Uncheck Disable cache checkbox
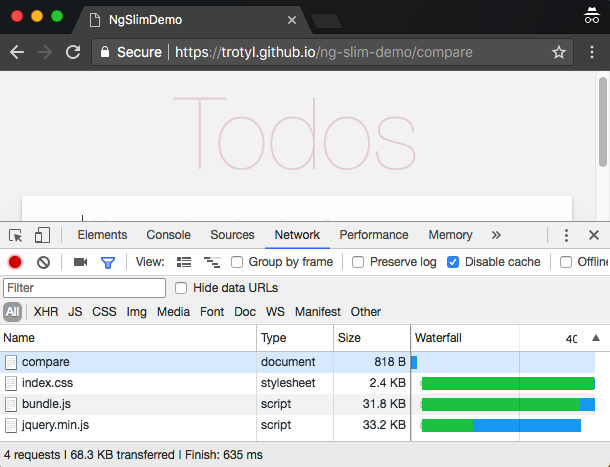Viewport: 610px width, 467px height. [x=453, y=262]
